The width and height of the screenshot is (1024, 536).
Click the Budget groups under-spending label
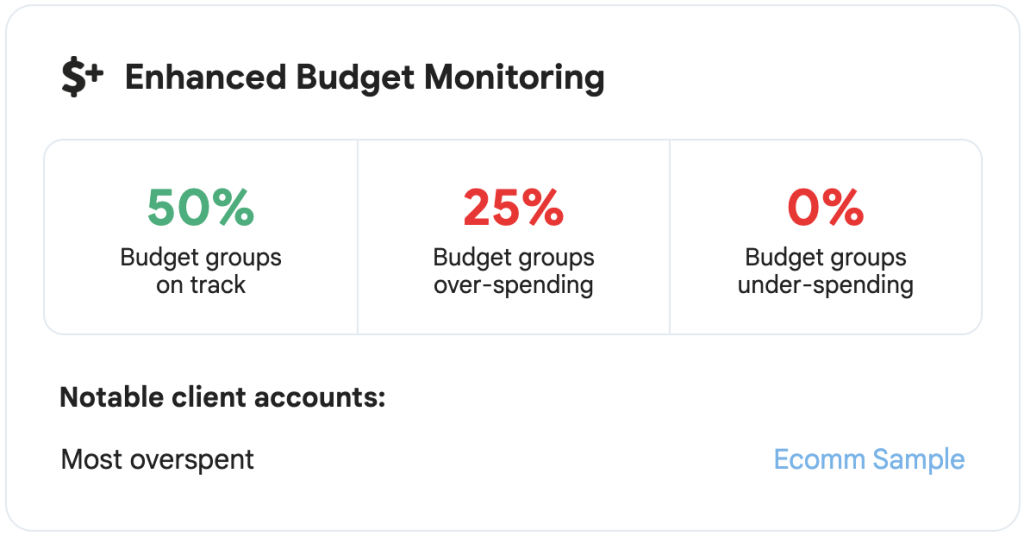pos(825,271)
